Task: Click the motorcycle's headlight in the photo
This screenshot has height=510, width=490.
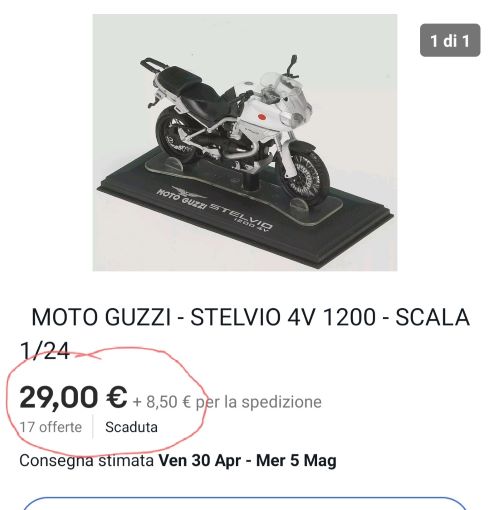Action: pyautogui.click(x=288, y=118)
